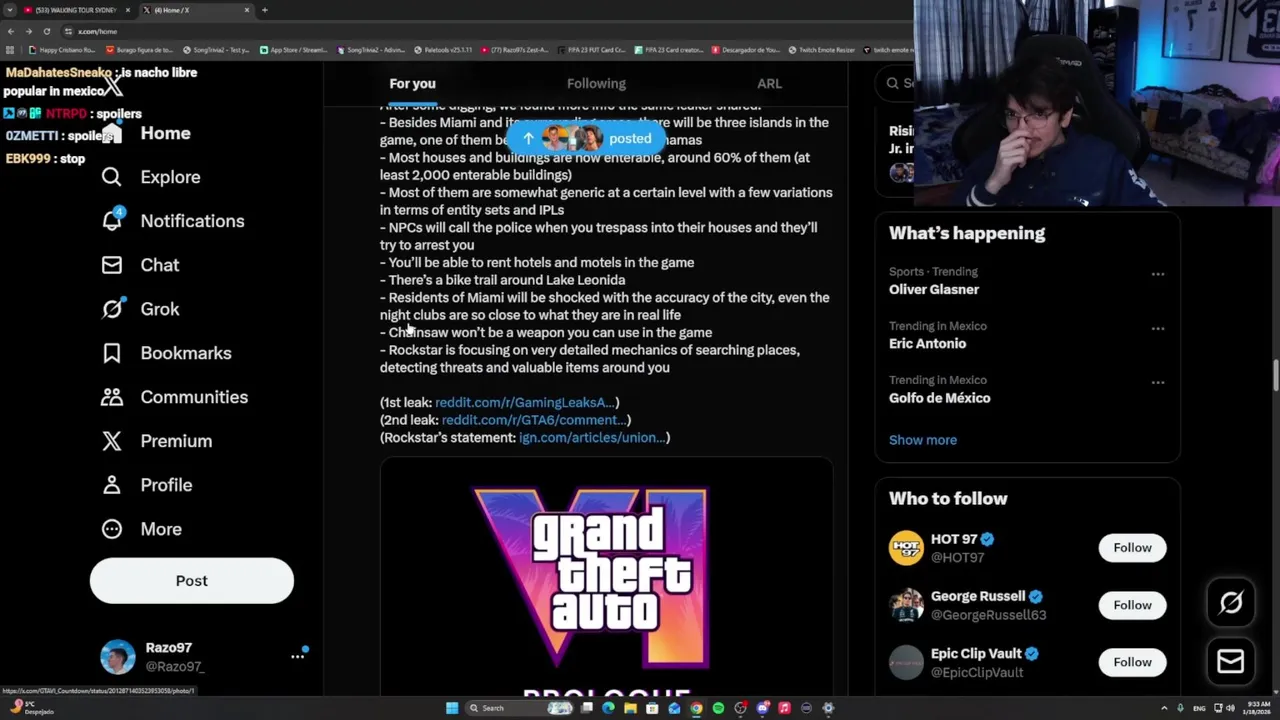Open Discord from the taskbar
Image resolution: width=1280 pixels, height=720 pixels.
pyautogui.click(x=762, y=708)
